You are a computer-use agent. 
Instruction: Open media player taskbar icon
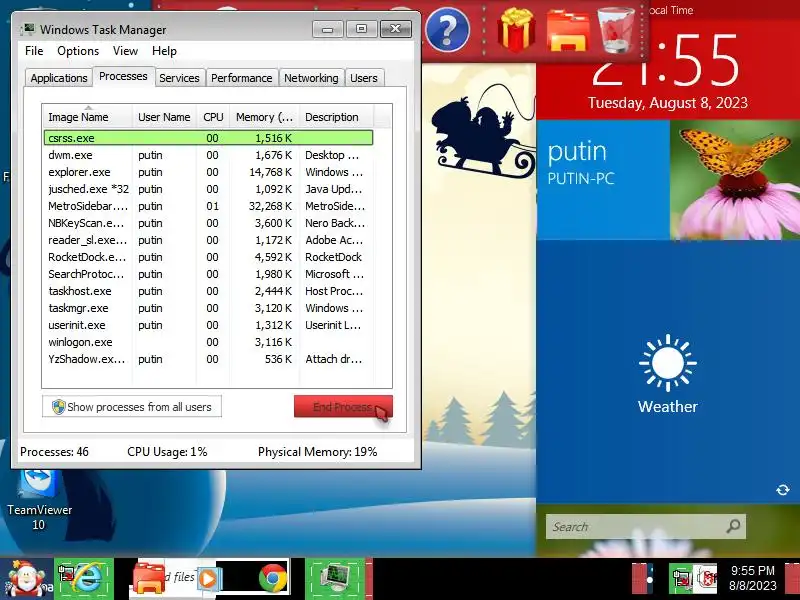coord(208,579)
